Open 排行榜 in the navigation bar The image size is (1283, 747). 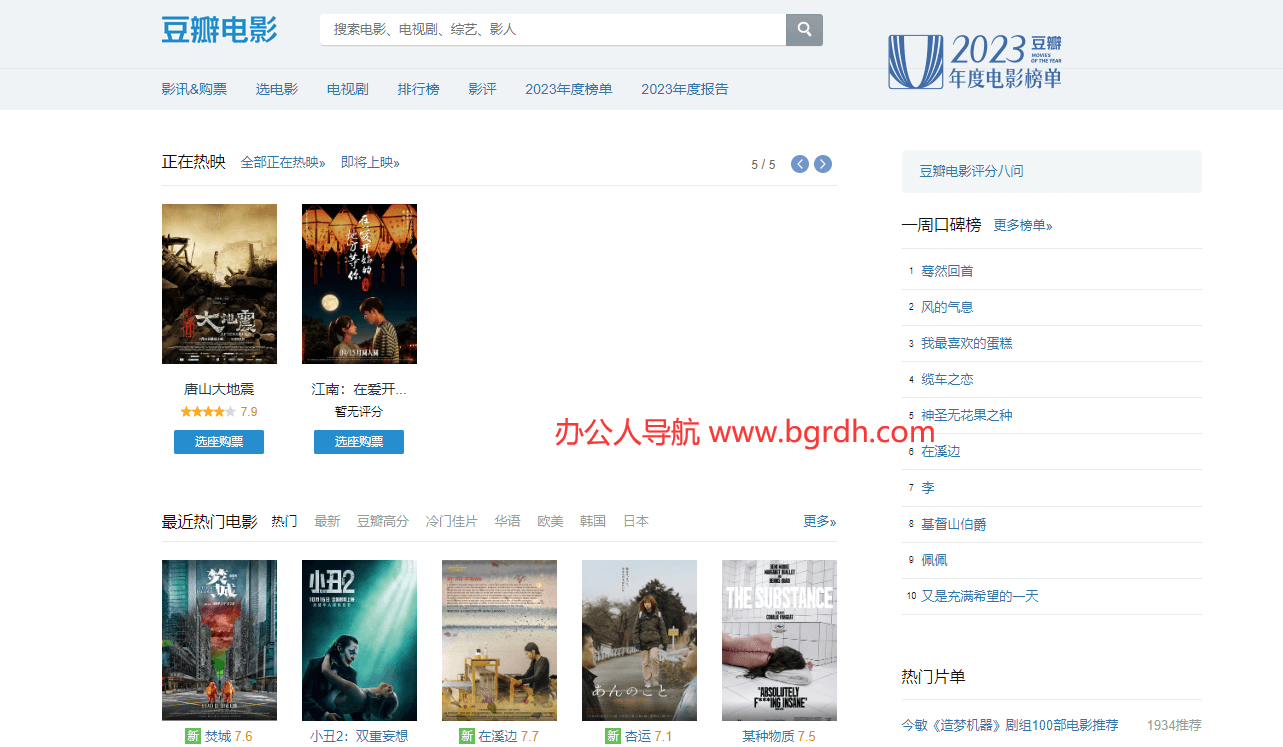coord(418,89)
